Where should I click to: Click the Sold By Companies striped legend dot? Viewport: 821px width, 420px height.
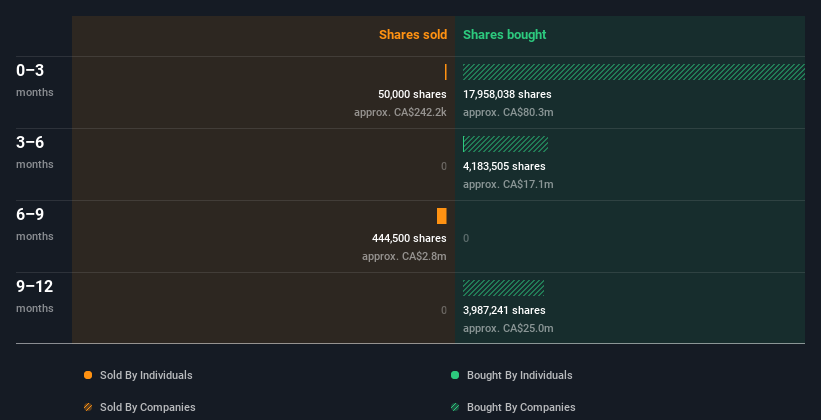click(88, 407)
